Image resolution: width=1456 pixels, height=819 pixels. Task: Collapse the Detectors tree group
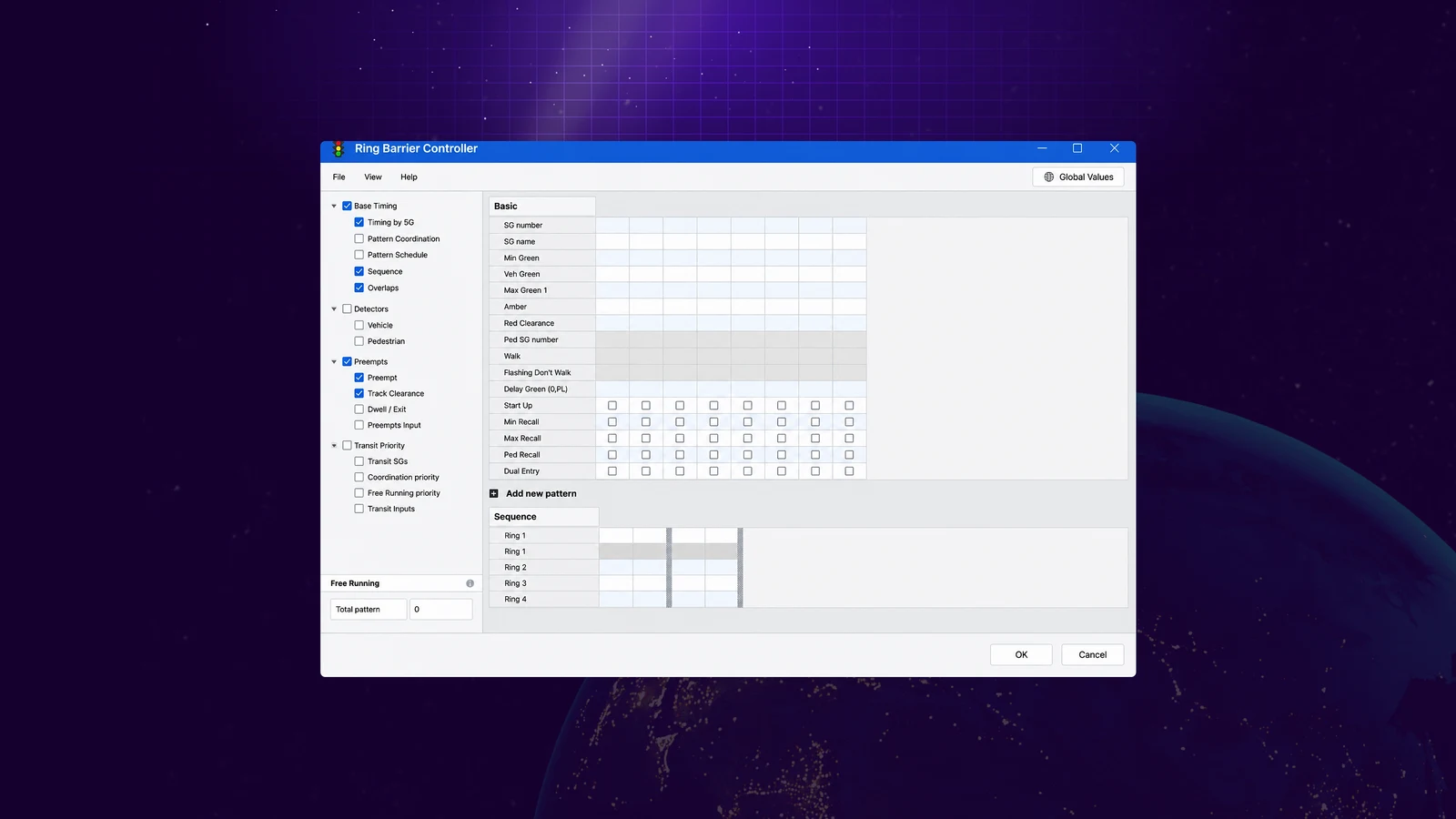click(x=334, y=308)
